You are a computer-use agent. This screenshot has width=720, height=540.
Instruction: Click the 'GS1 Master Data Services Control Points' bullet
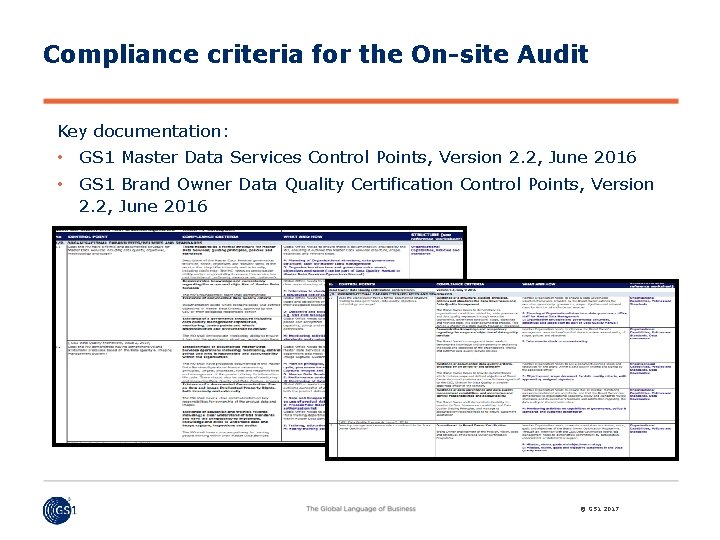point(357,158)
